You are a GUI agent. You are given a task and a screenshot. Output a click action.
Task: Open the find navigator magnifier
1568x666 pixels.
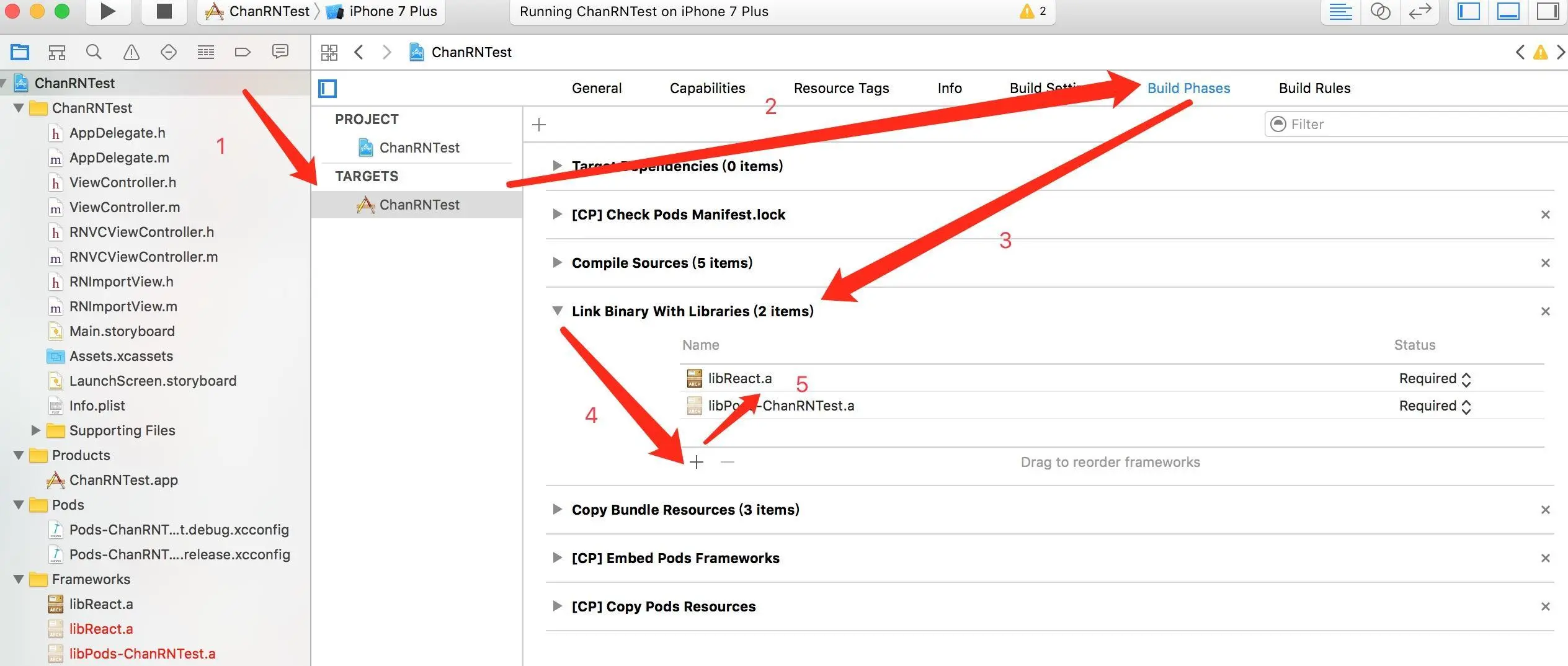[94, 52]
